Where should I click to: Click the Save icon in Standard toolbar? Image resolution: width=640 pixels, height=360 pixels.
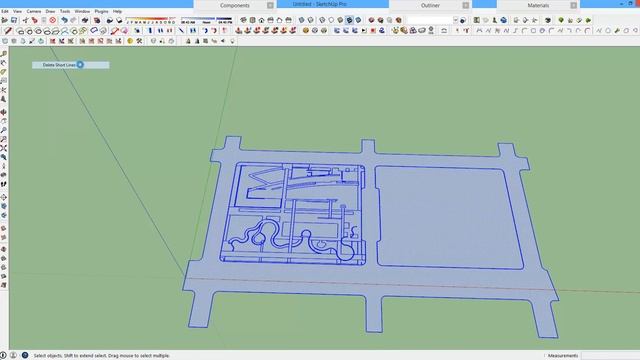tap(14, 20)
